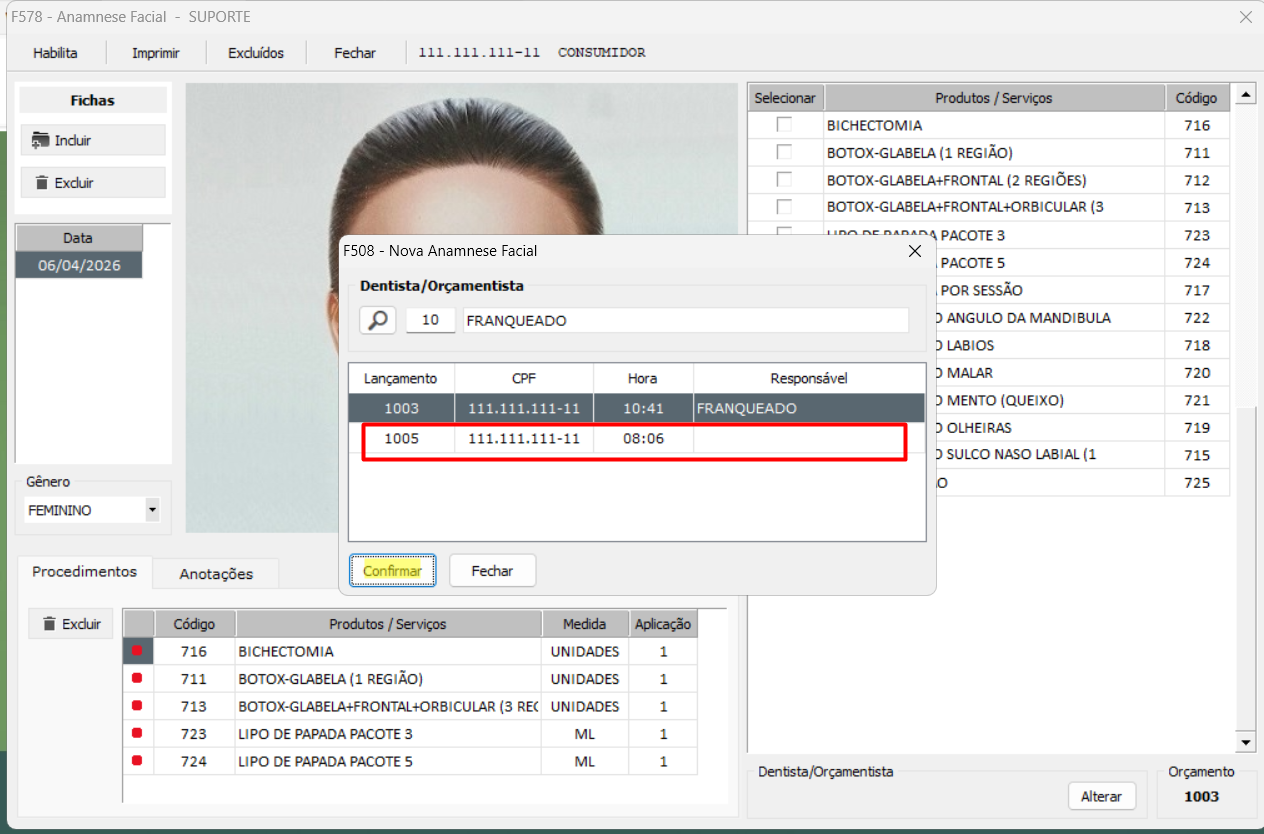
Task: Select the Procedimentos tab
Action: 85,572
